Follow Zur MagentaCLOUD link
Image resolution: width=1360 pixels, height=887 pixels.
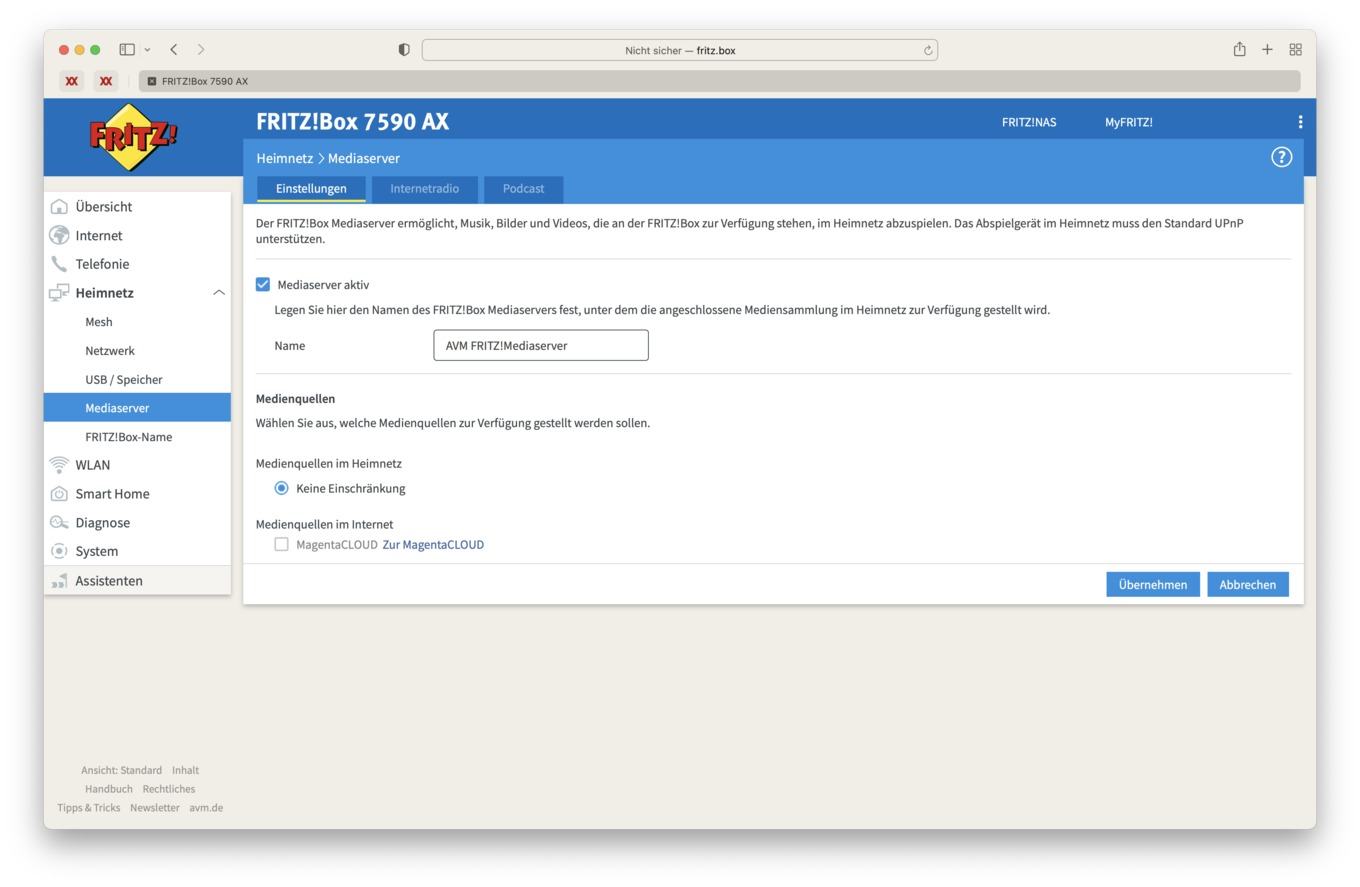coord(433,545)
